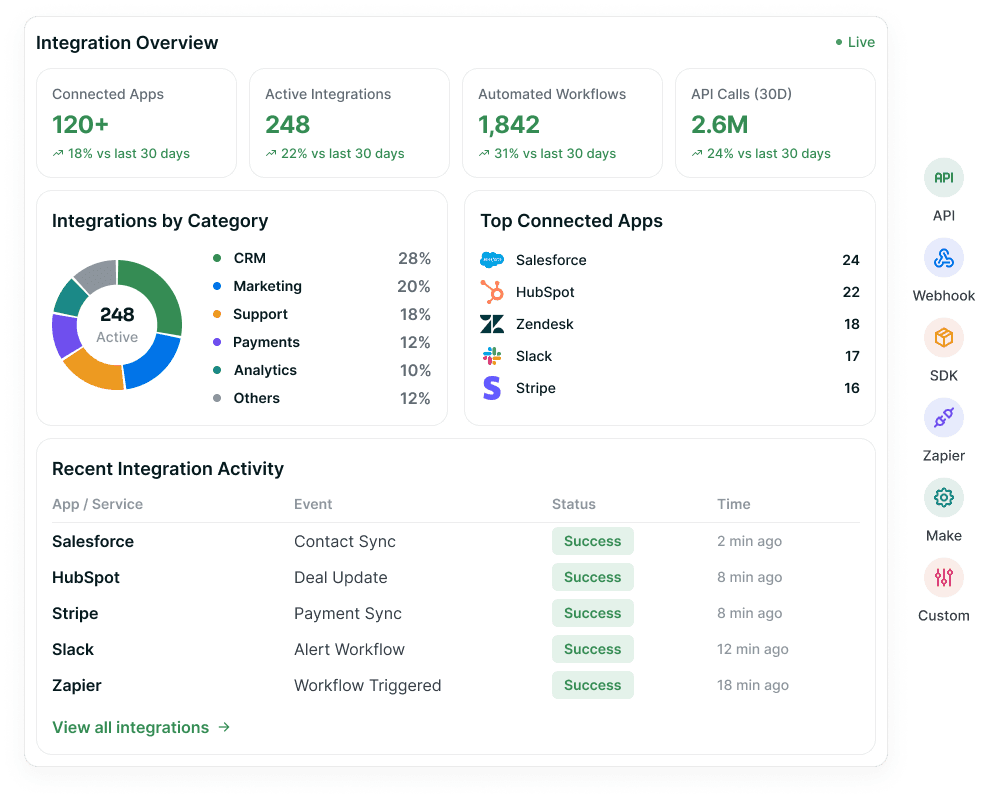Image resolution: width=984 pixels, height=799 pixels.
Task: Click the blue Marketing legend dot
Action: [217, 286]
